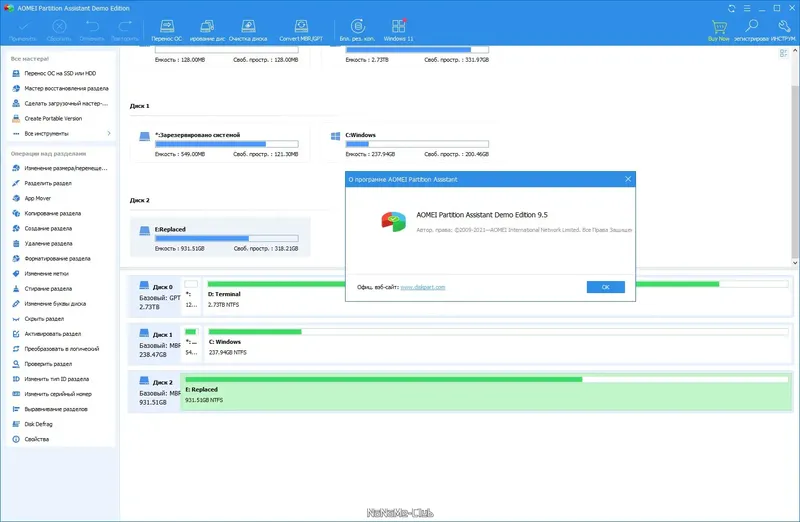
Task: Click the scroll up arrow of partition list
Action: (795, 51)
